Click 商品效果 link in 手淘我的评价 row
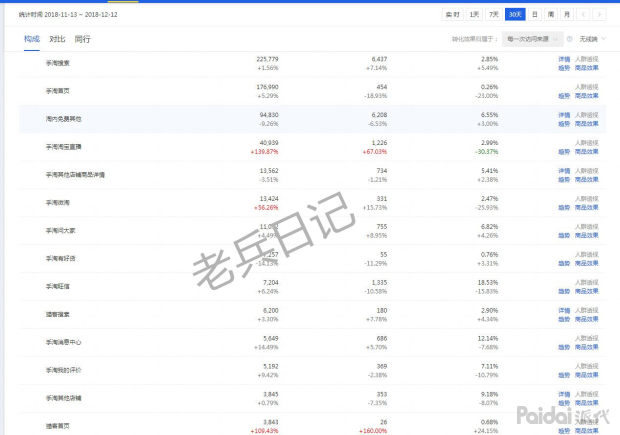Viewport: 620px width, 435px height. click(586, 375)
